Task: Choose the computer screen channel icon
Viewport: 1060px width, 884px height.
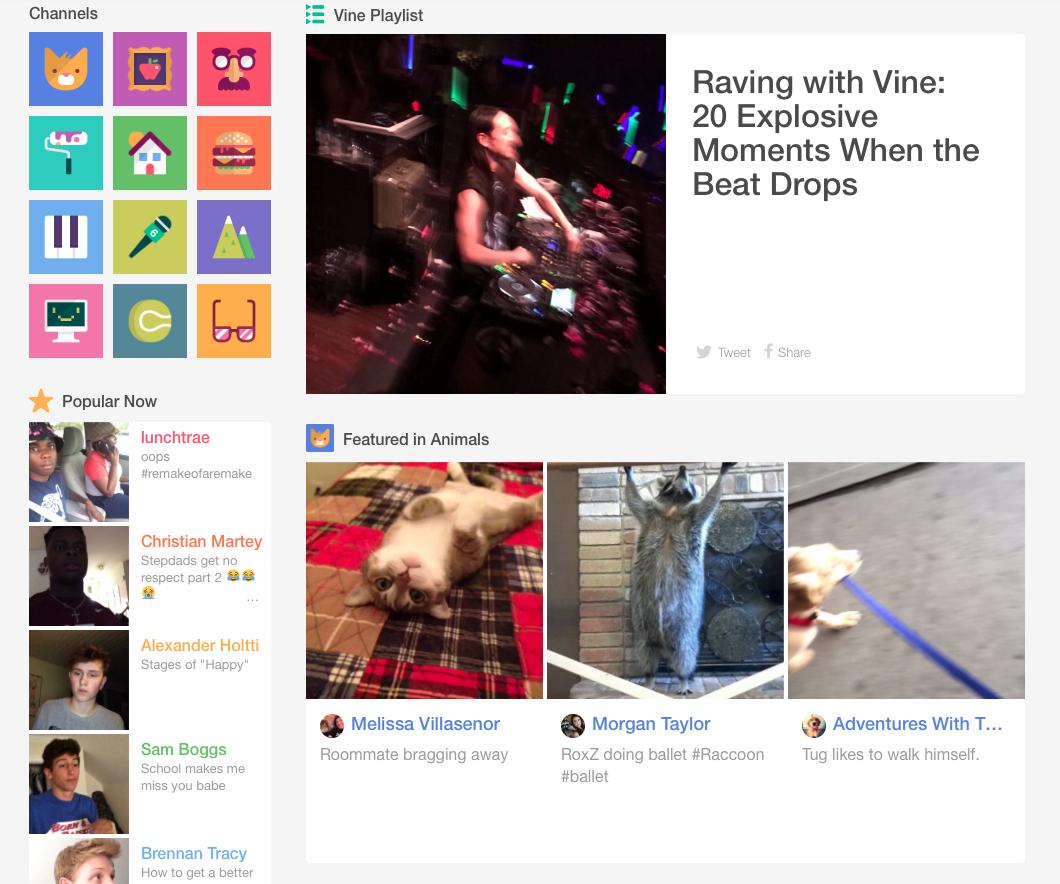Action: tap(66, 321)
